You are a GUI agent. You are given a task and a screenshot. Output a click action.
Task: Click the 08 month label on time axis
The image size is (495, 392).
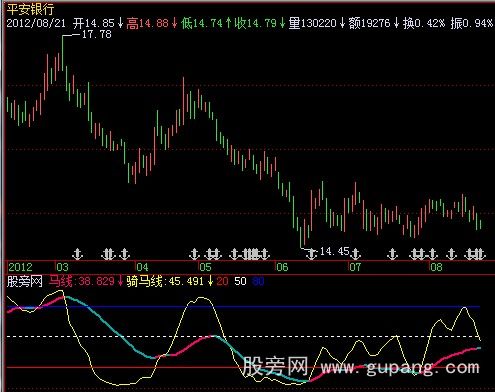coord(436,267)
